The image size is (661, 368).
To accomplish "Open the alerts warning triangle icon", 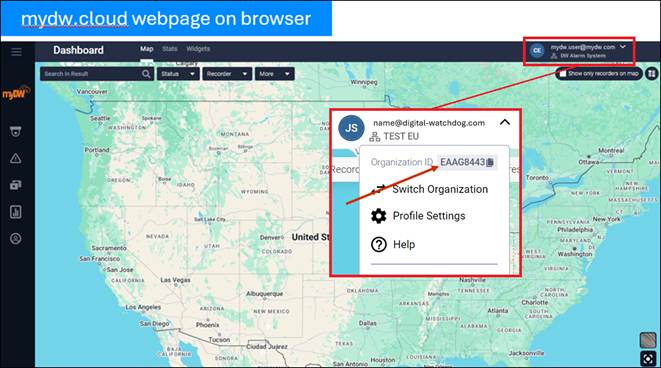I will coord(16,158).
